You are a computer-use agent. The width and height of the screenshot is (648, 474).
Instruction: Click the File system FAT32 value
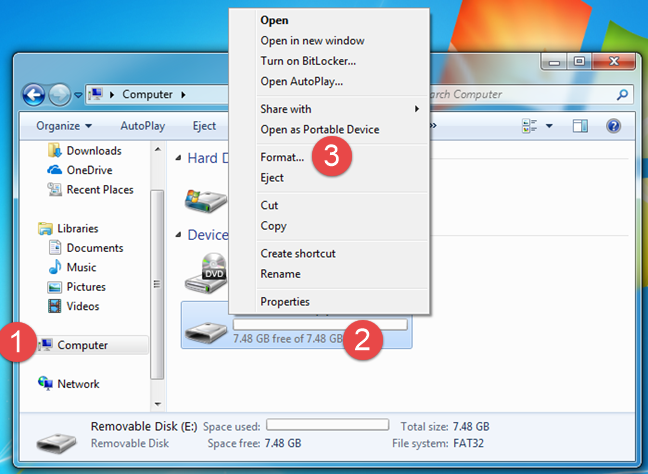click(x=468, y=443)
